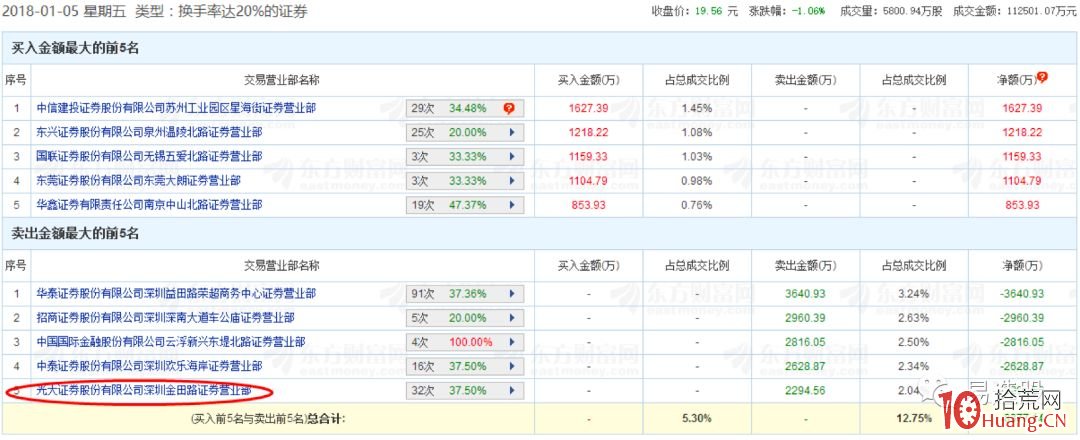Click the red question icon in 中信建投 row

point(509,108)
